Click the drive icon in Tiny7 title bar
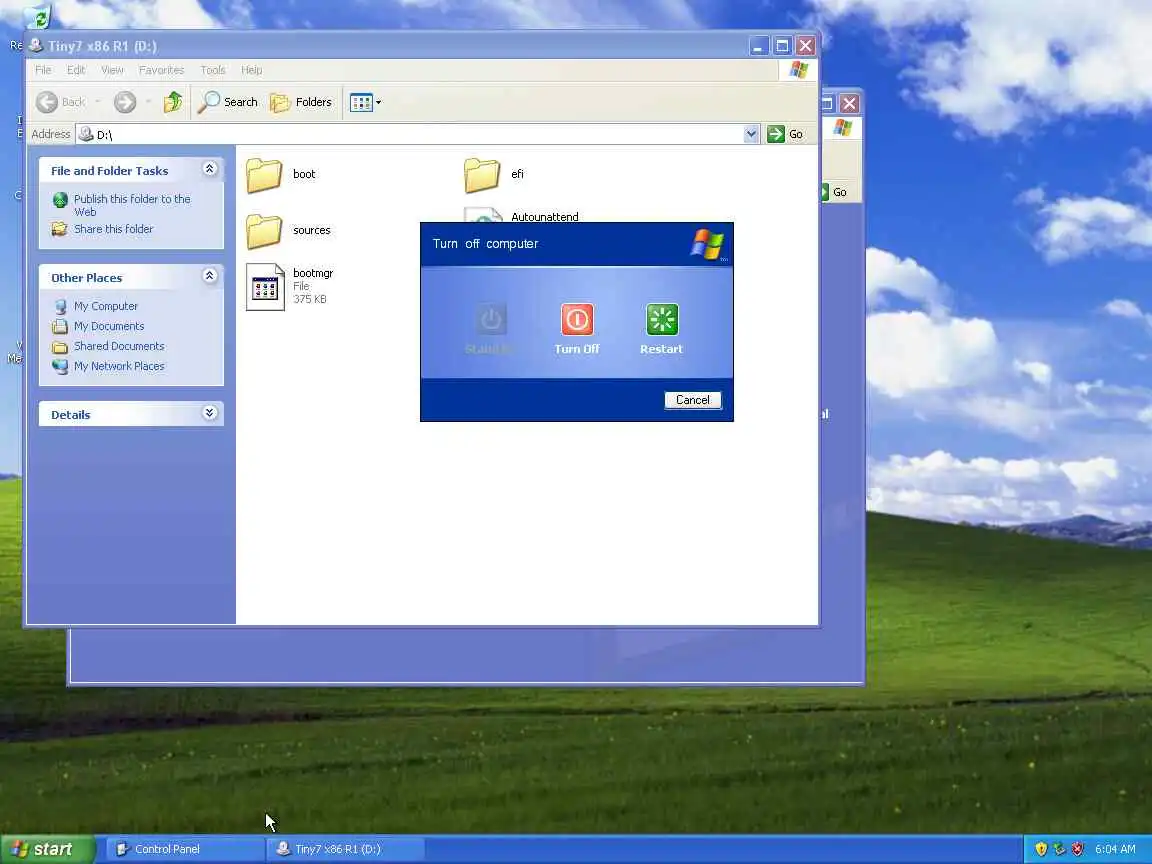This screenshot has width=1152, height=864. tap(35, 46)
